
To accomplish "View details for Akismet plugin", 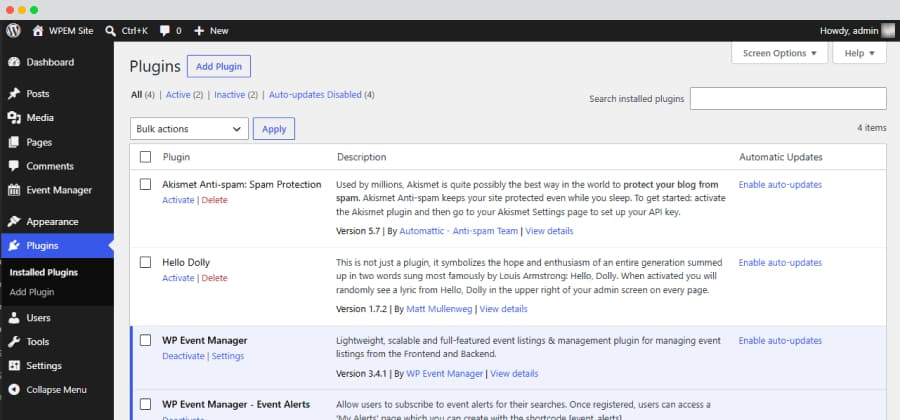I will (x=549, y=231).
